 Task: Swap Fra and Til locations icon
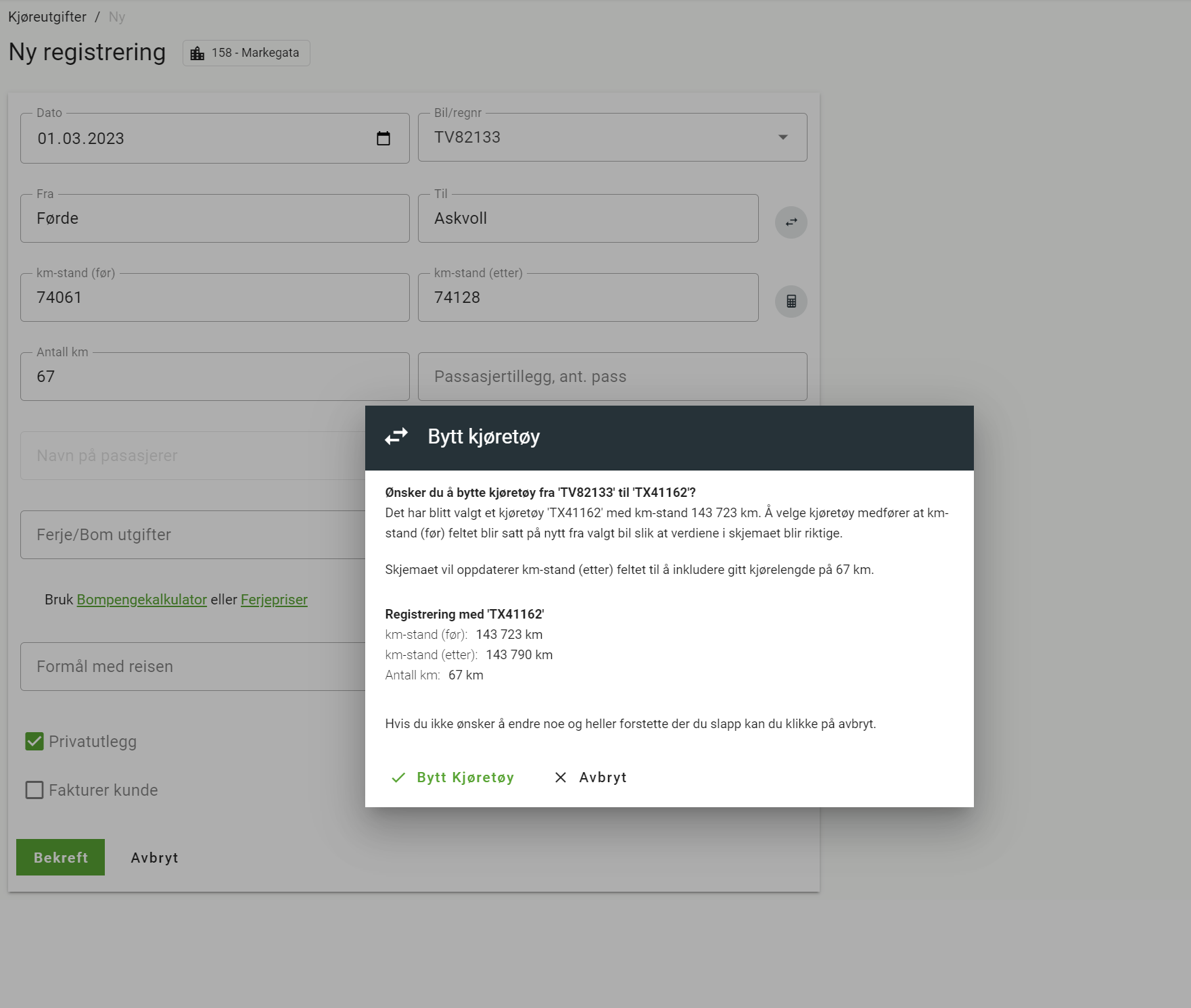click(x=791, y=222)
